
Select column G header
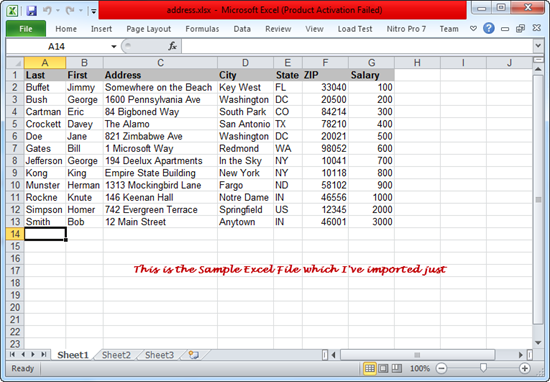pyautogui.click(x=371, y=63)
